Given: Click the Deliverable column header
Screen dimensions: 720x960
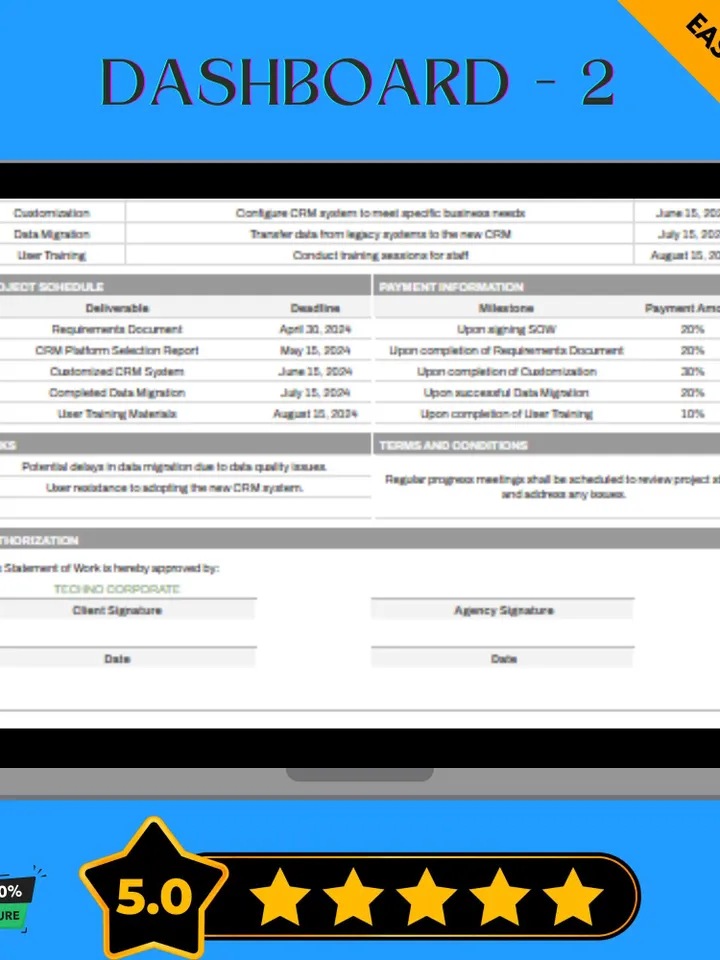Looking at the screenshot, I should [117, 308].
